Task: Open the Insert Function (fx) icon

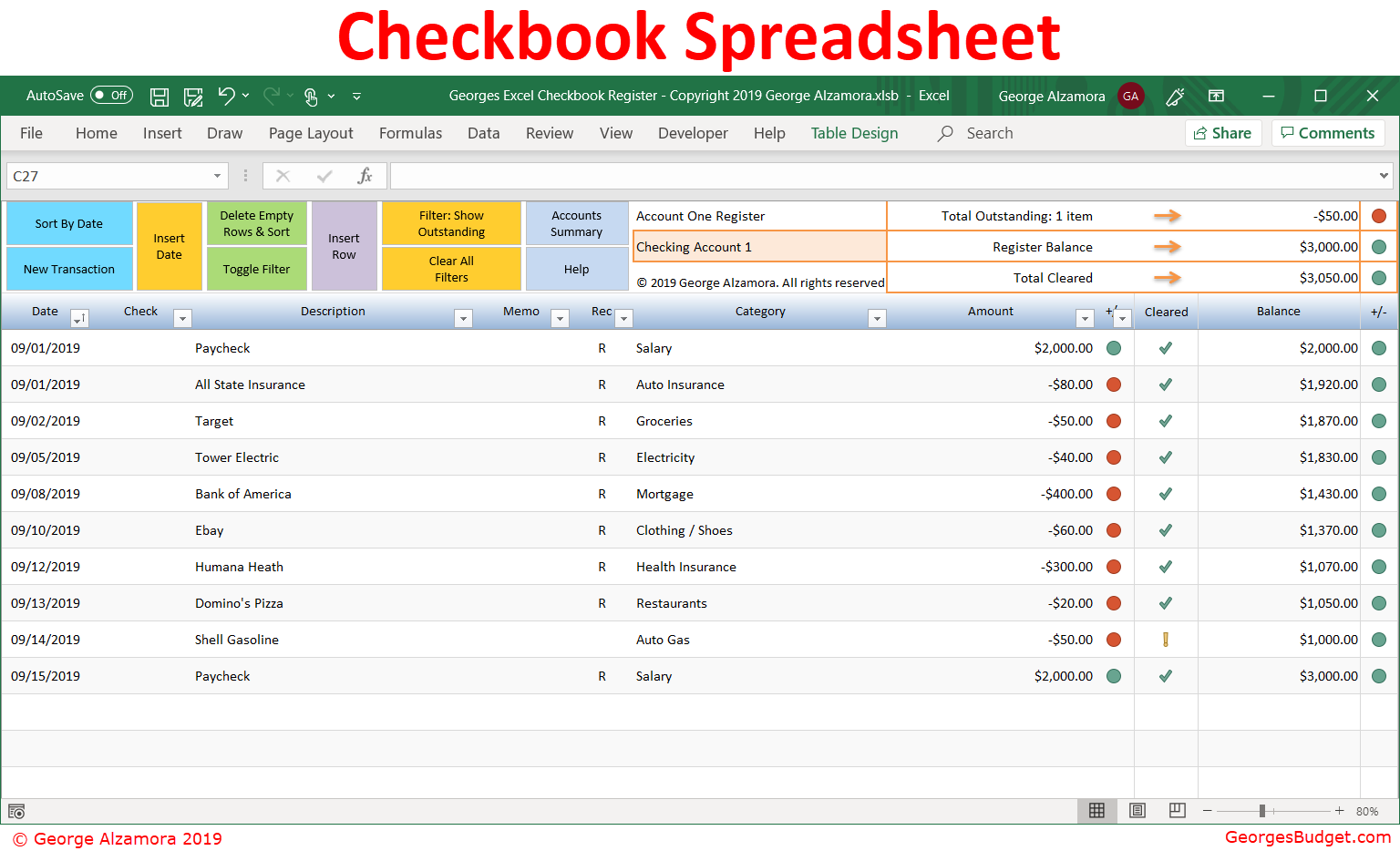Action: tap(364, 175)
